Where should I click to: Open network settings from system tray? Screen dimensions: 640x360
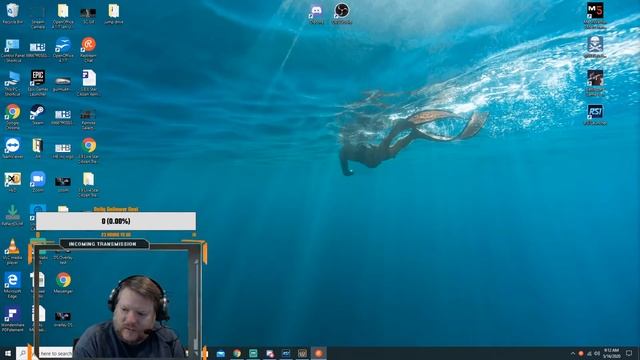(589, 353)
